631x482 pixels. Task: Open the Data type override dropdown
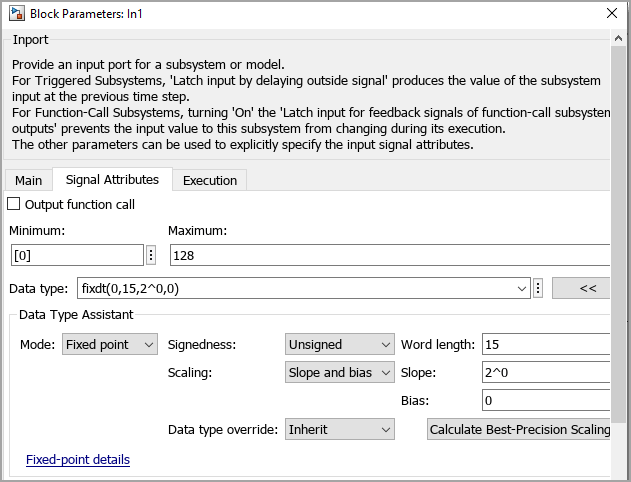(340, 429)
